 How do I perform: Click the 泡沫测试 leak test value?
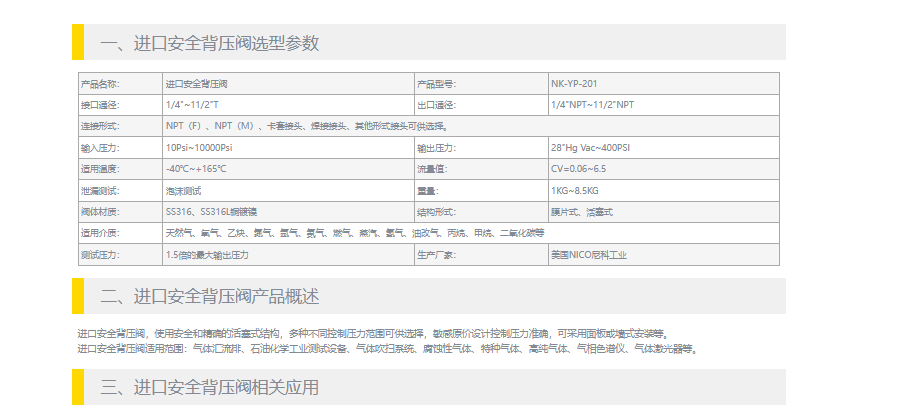pos(183,191)
